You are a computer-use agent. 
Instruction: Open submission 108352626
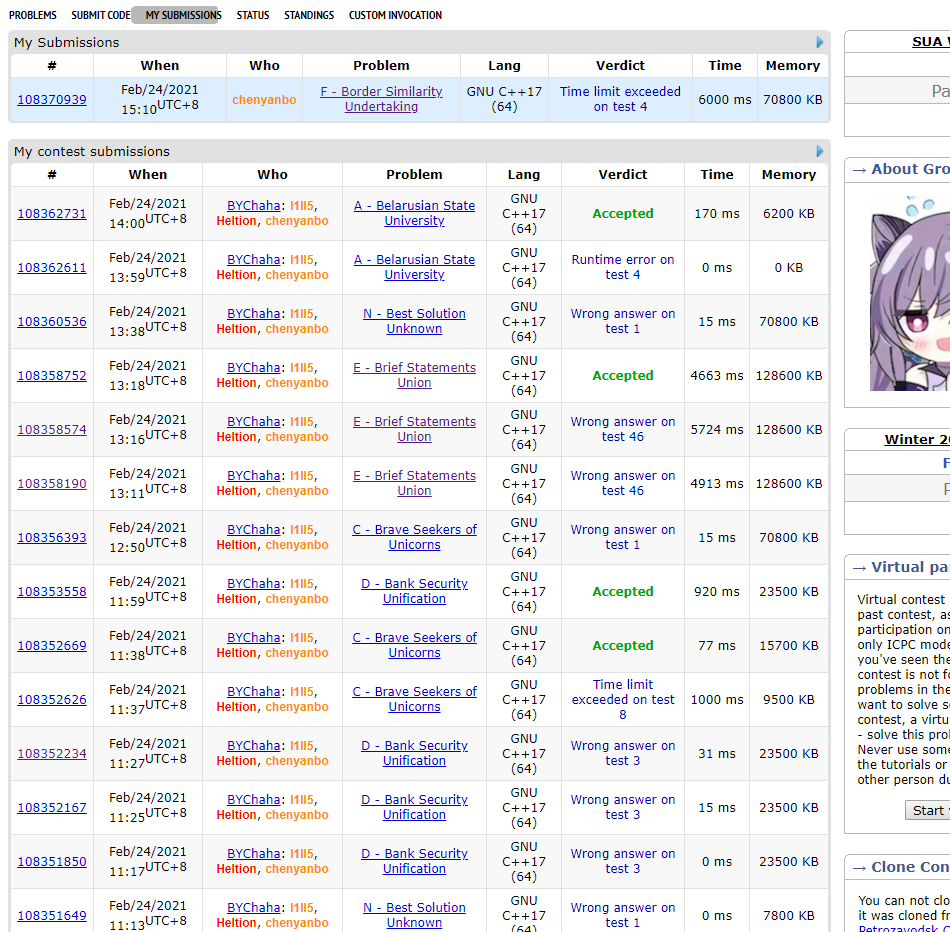(52, 700)
